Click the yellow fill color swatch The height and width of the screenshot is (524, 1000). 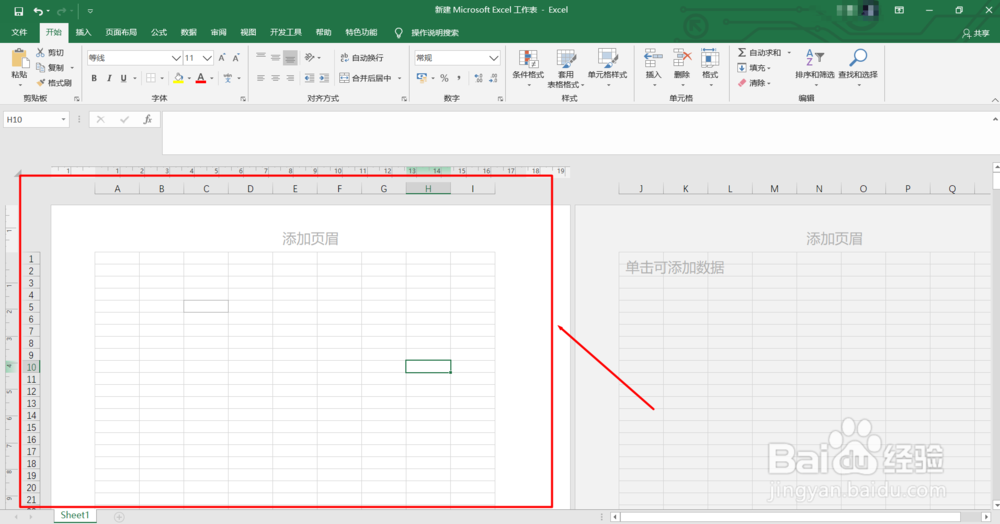click(179, 78)
